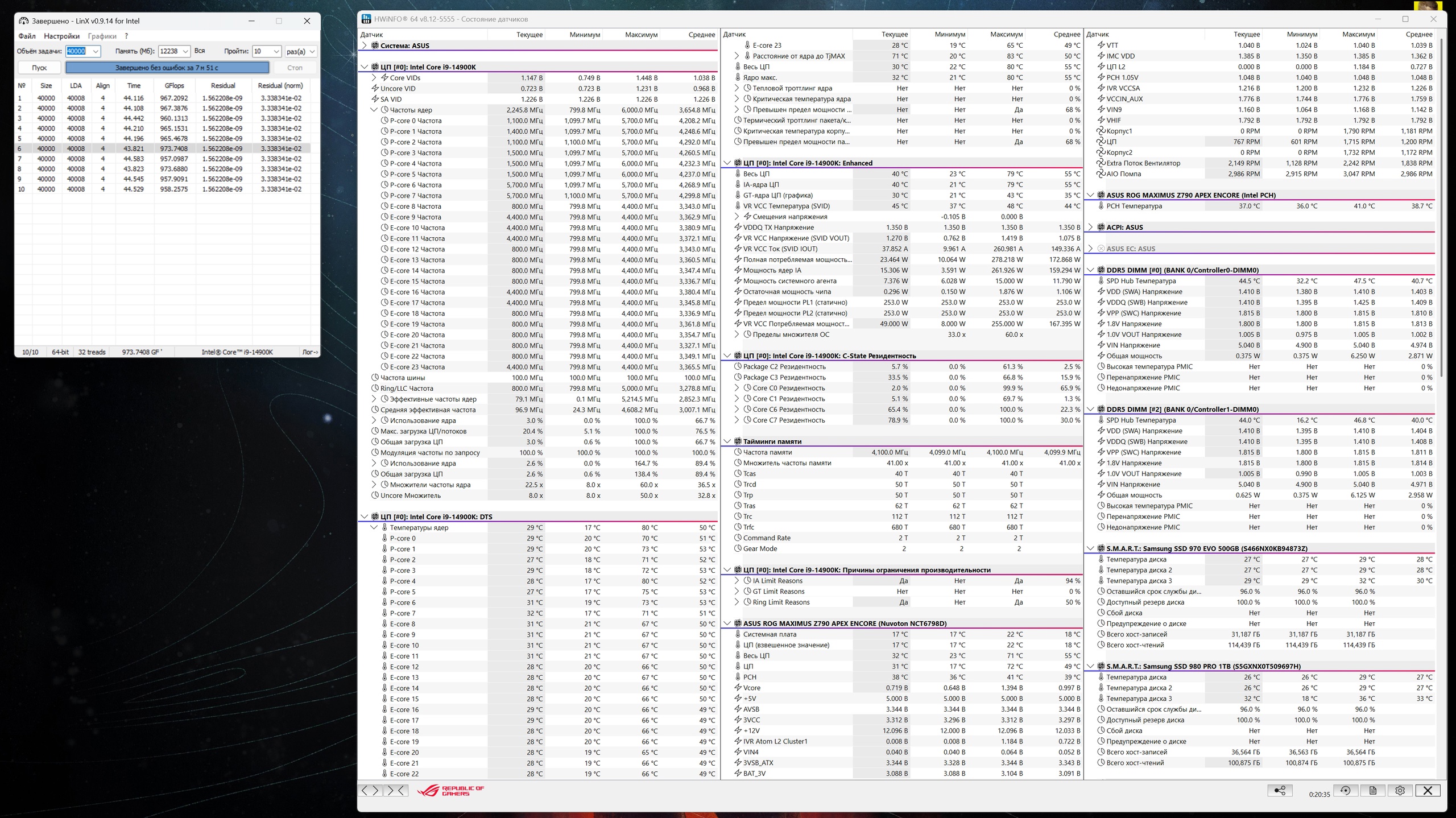
Task: Open the Память (Мб) dropdown
Action: [x=185, y=52]
